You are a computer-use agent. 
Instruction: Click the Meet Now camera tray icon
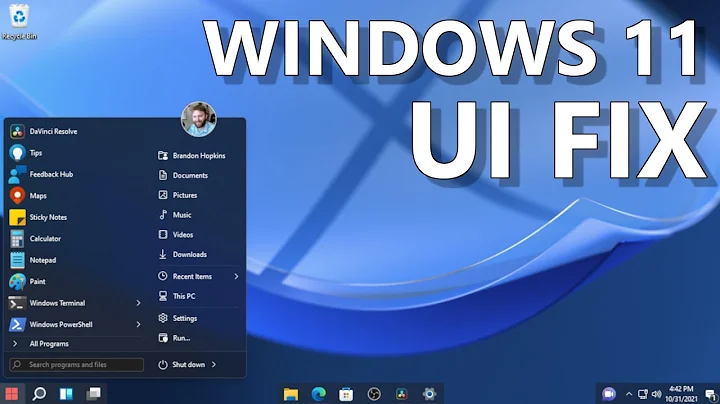point(609,394)
